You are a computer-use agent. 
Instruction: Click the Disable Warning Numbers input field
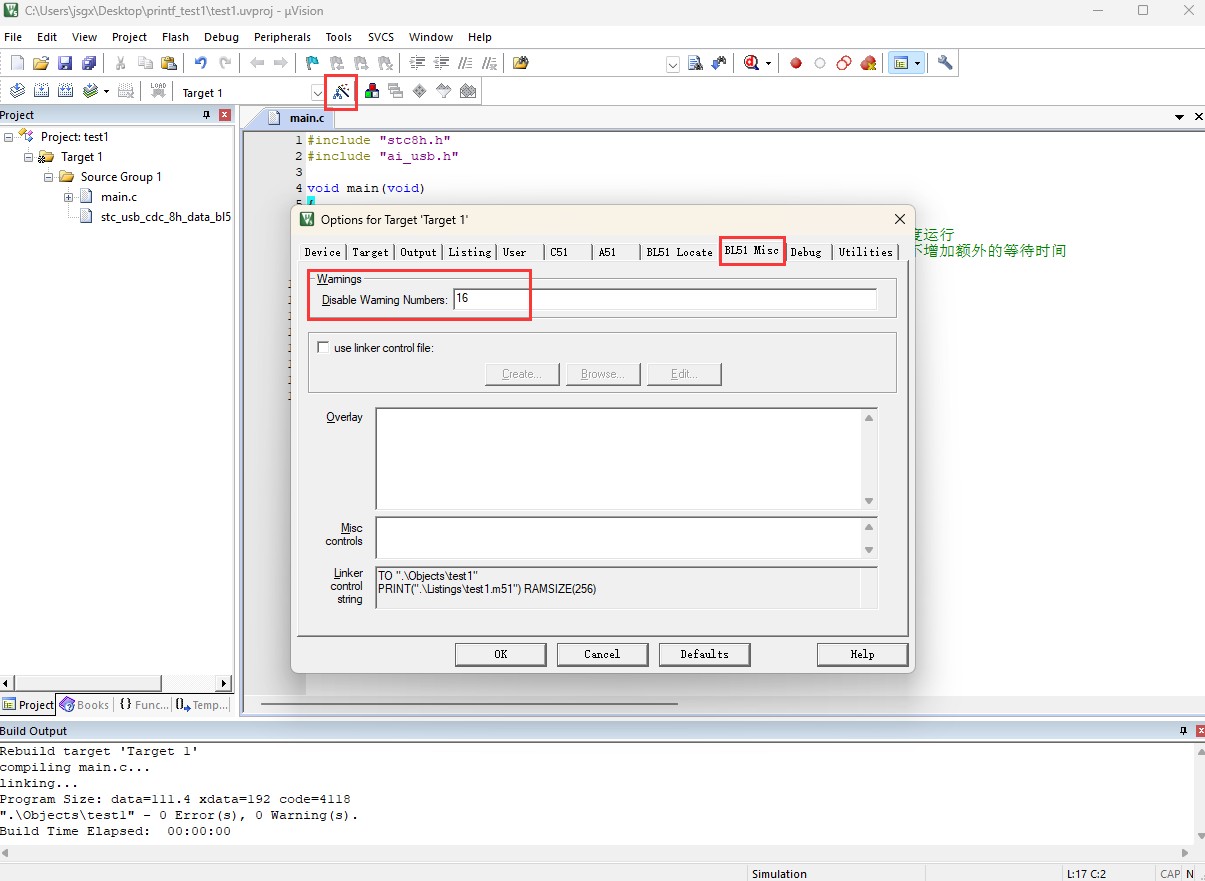[x=665, y=299]
